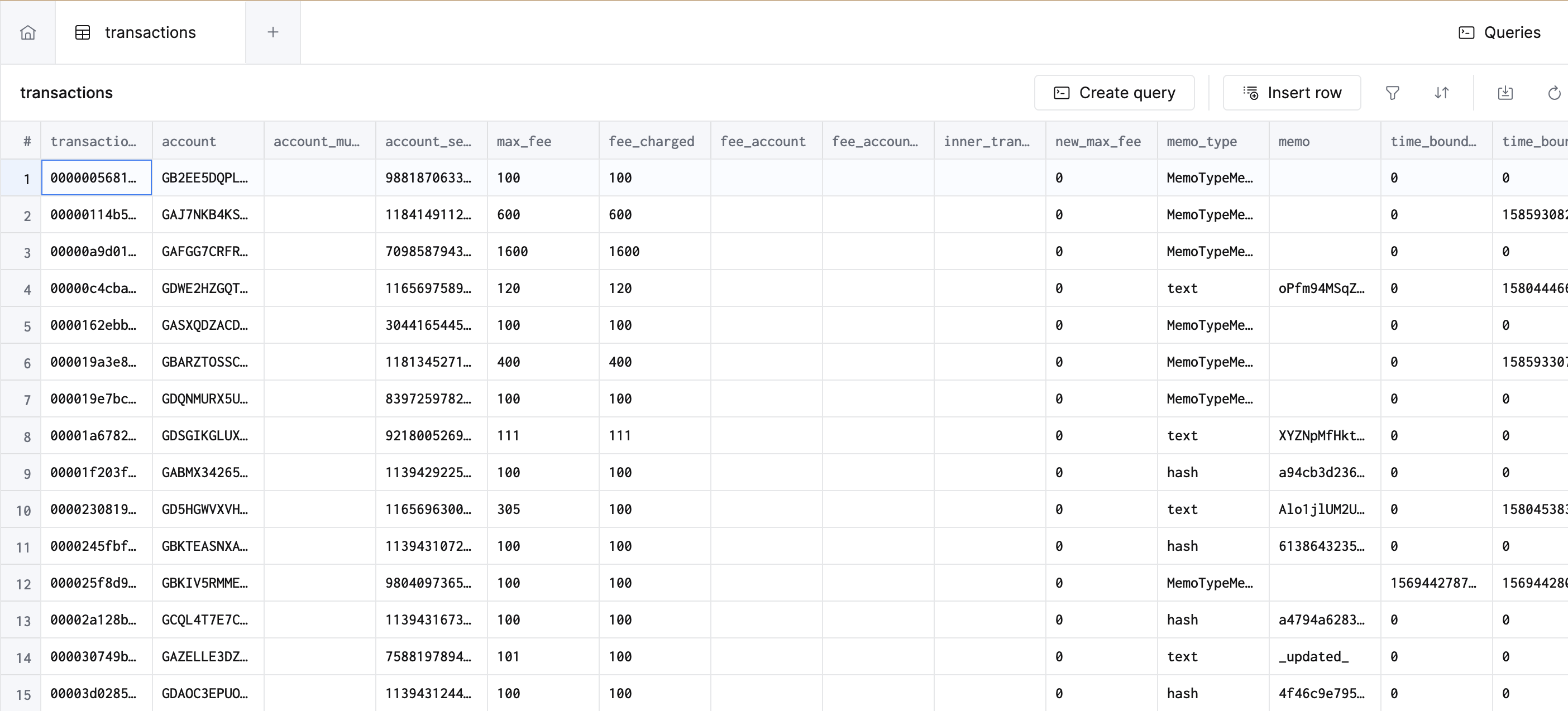
Task: Click the table grid icon on transactions tab
Action: coord(83,32)
